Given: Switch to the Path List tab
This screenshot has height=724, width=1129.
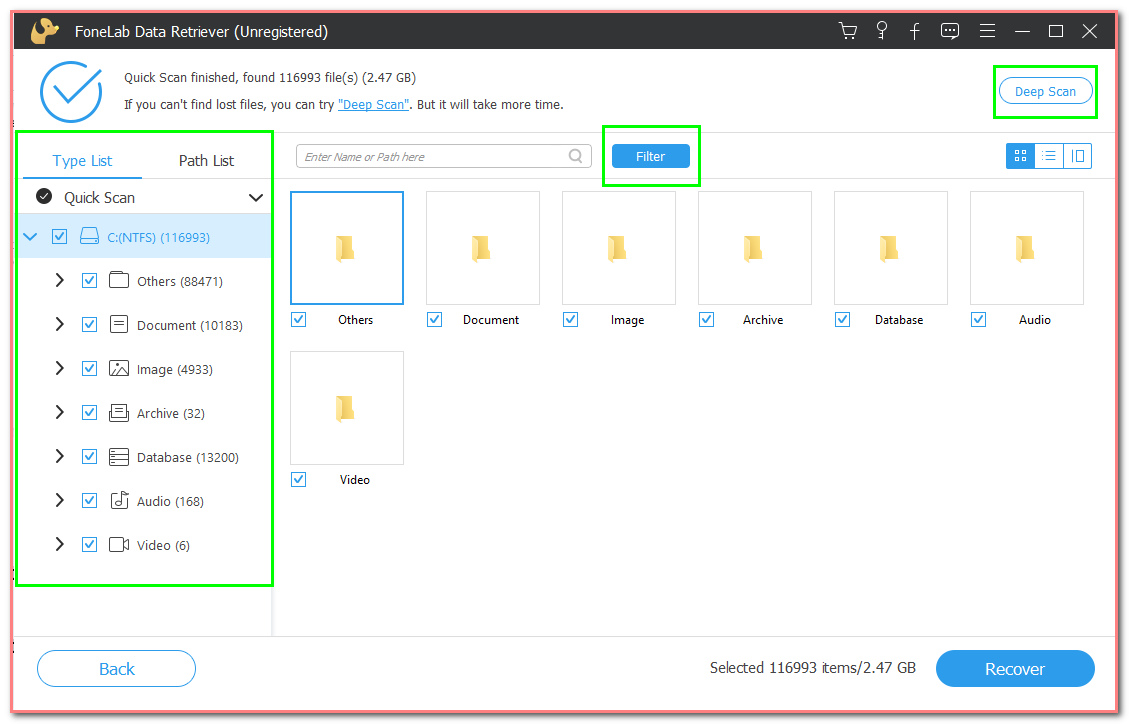Looking at the screenshot, I should pyautogui.click(x=206, y=160).
